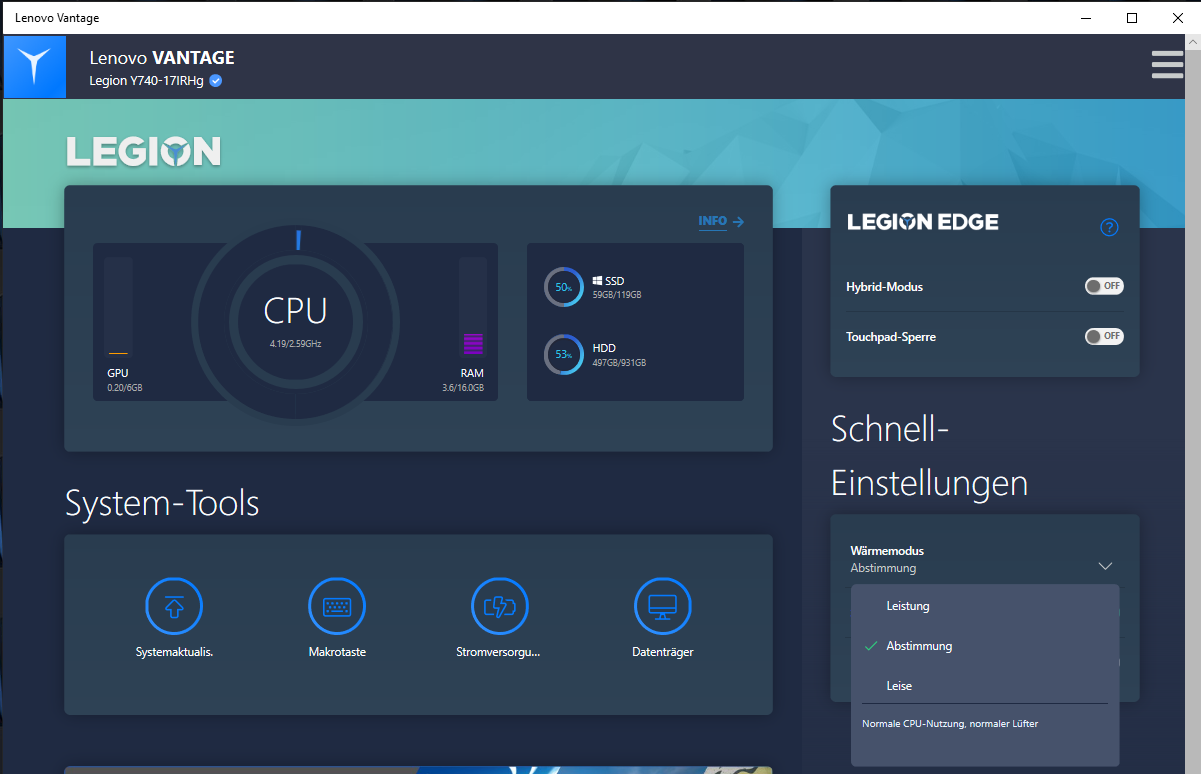The image size is (1201, 774).
Task: Click the Makrotaste label
Action: (337, 652)
